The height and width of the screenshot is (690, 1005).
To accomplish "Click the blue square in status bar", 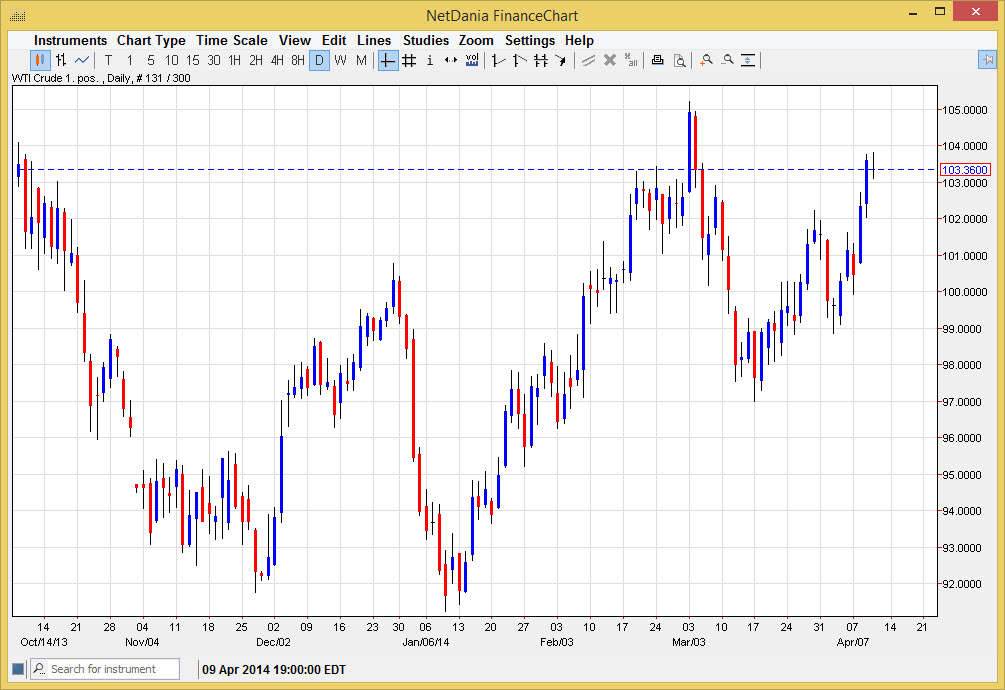I will point(17,669).
